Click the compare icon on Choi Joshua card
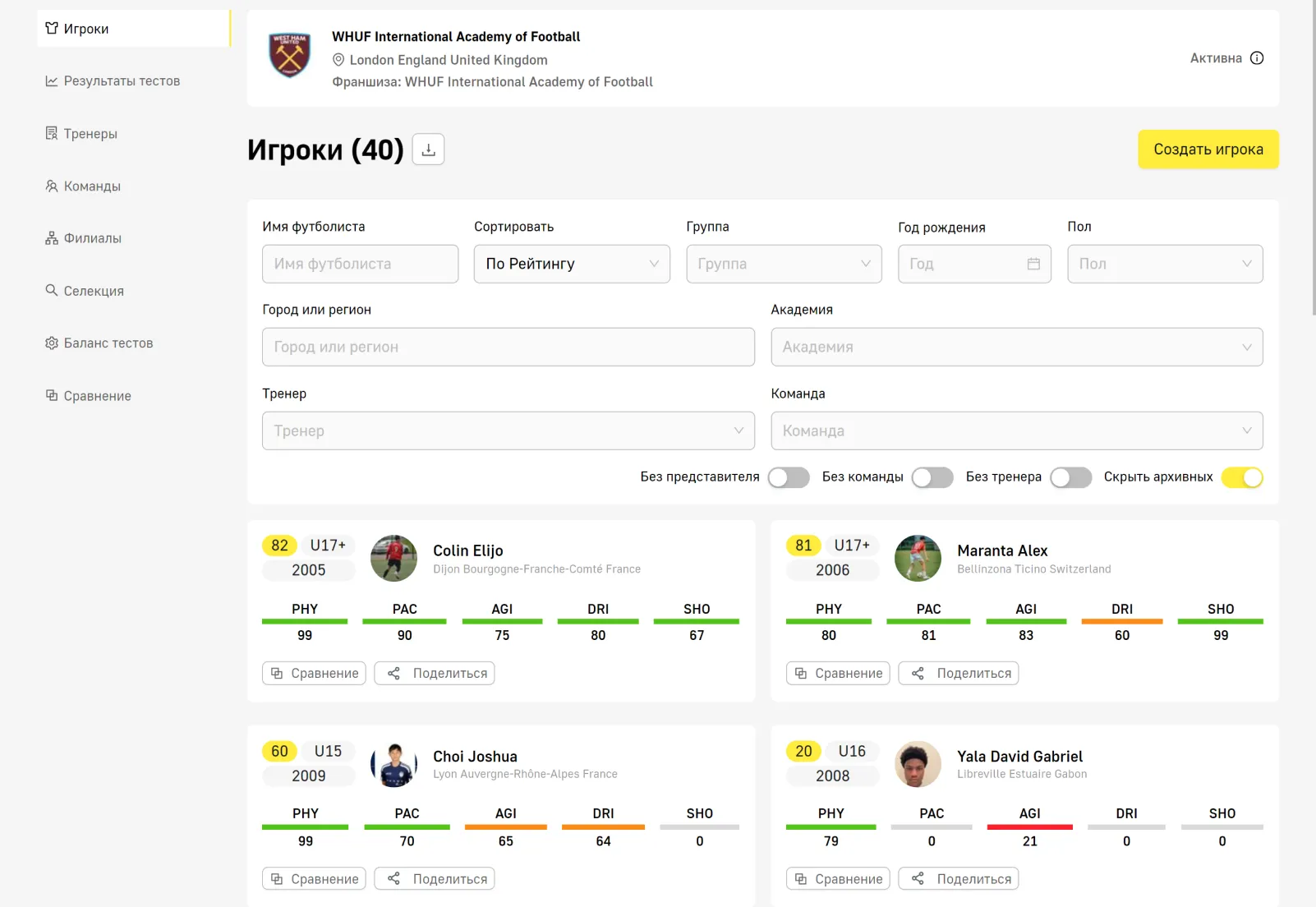This screenshot has width=1316, height=907. [277, 879]
